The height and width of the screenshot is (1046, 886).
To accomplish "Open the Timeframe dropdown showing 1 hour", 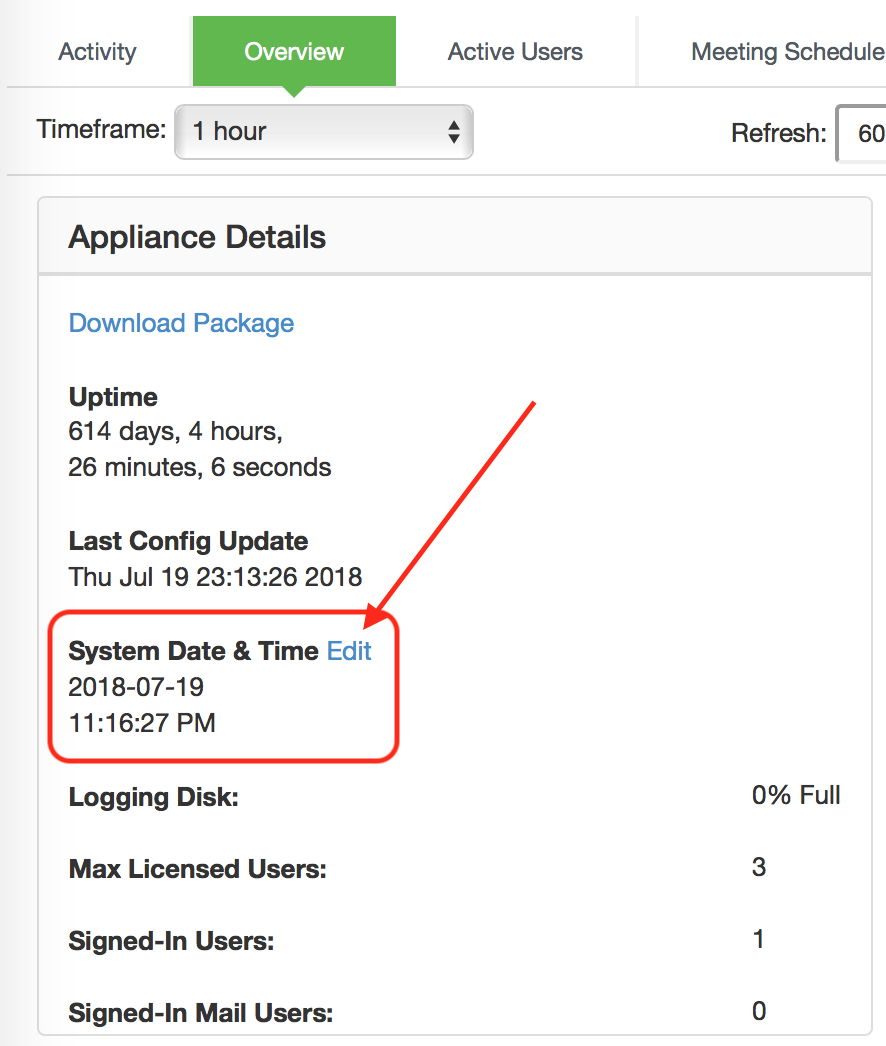I will [x=323, y=131].
